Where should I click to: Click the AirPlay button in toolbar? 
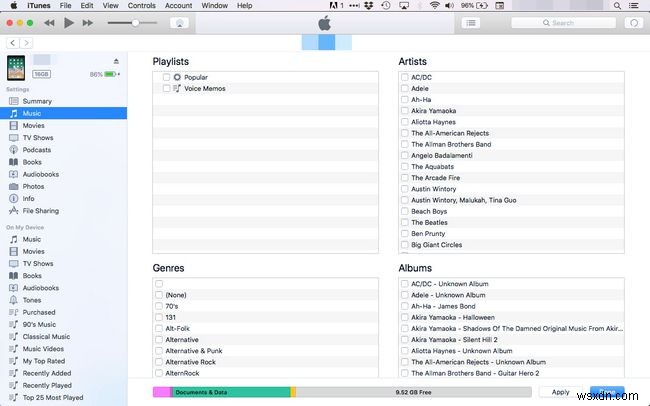coord(179,23)
